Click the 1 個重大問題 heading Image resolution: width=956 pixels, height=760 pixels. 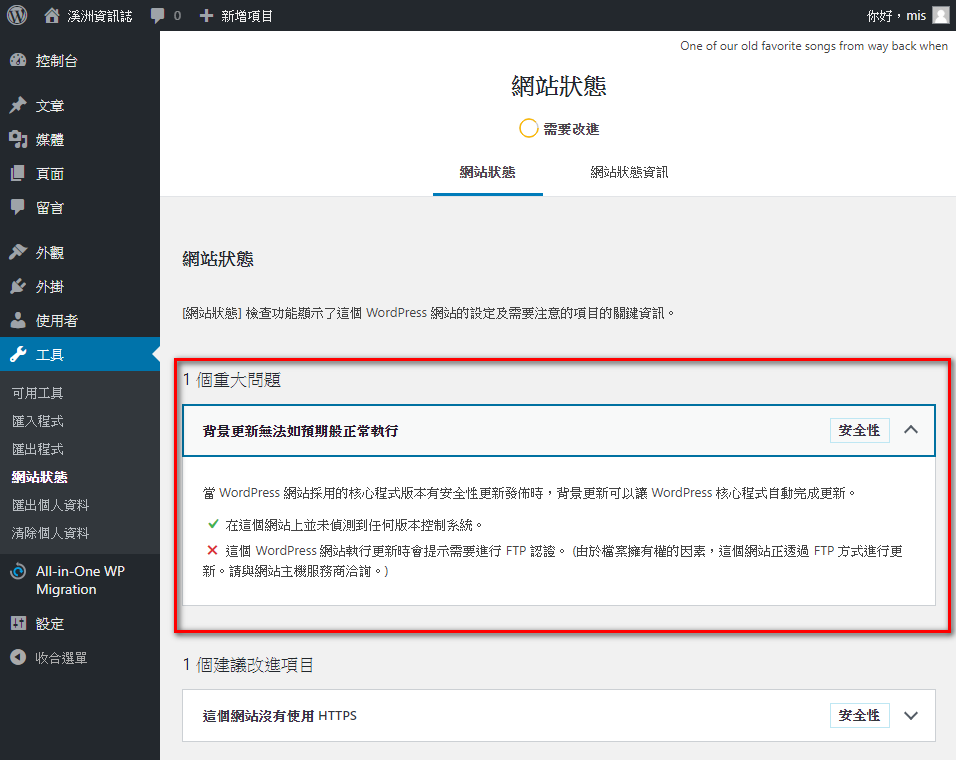pos(232,380)
